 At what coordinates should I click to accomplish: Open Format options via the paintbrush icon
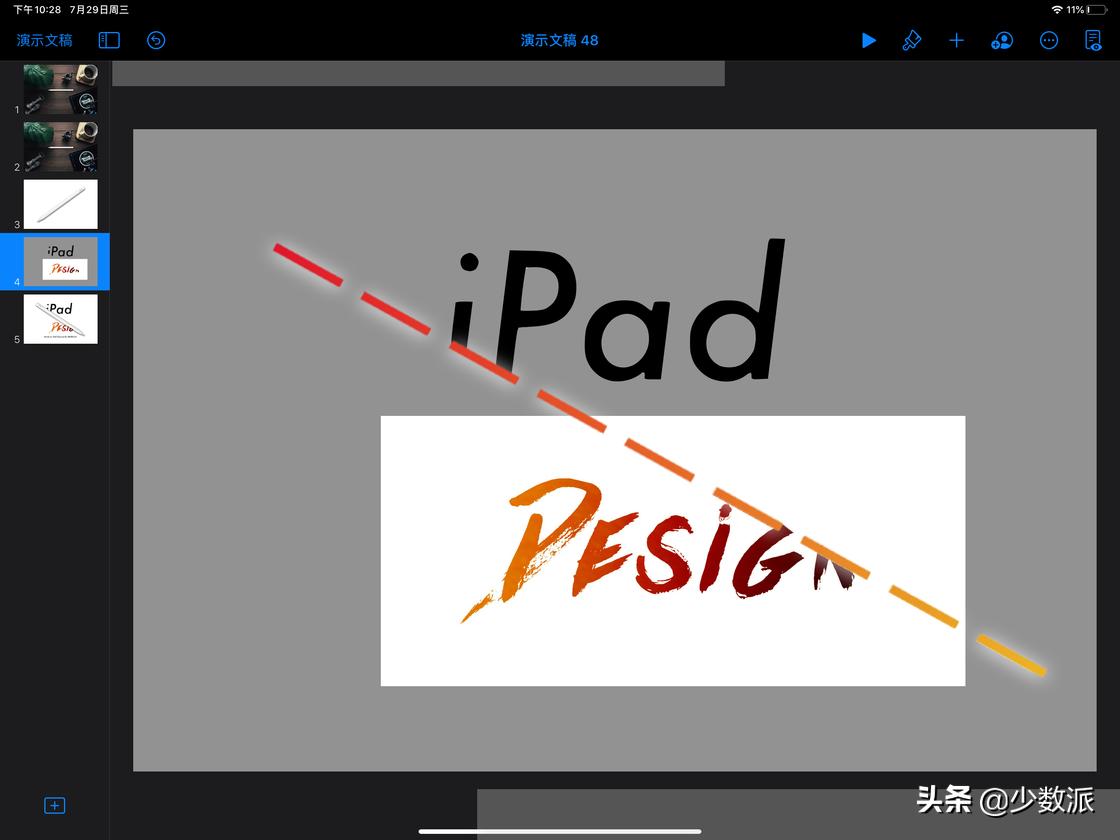[912, 40]
